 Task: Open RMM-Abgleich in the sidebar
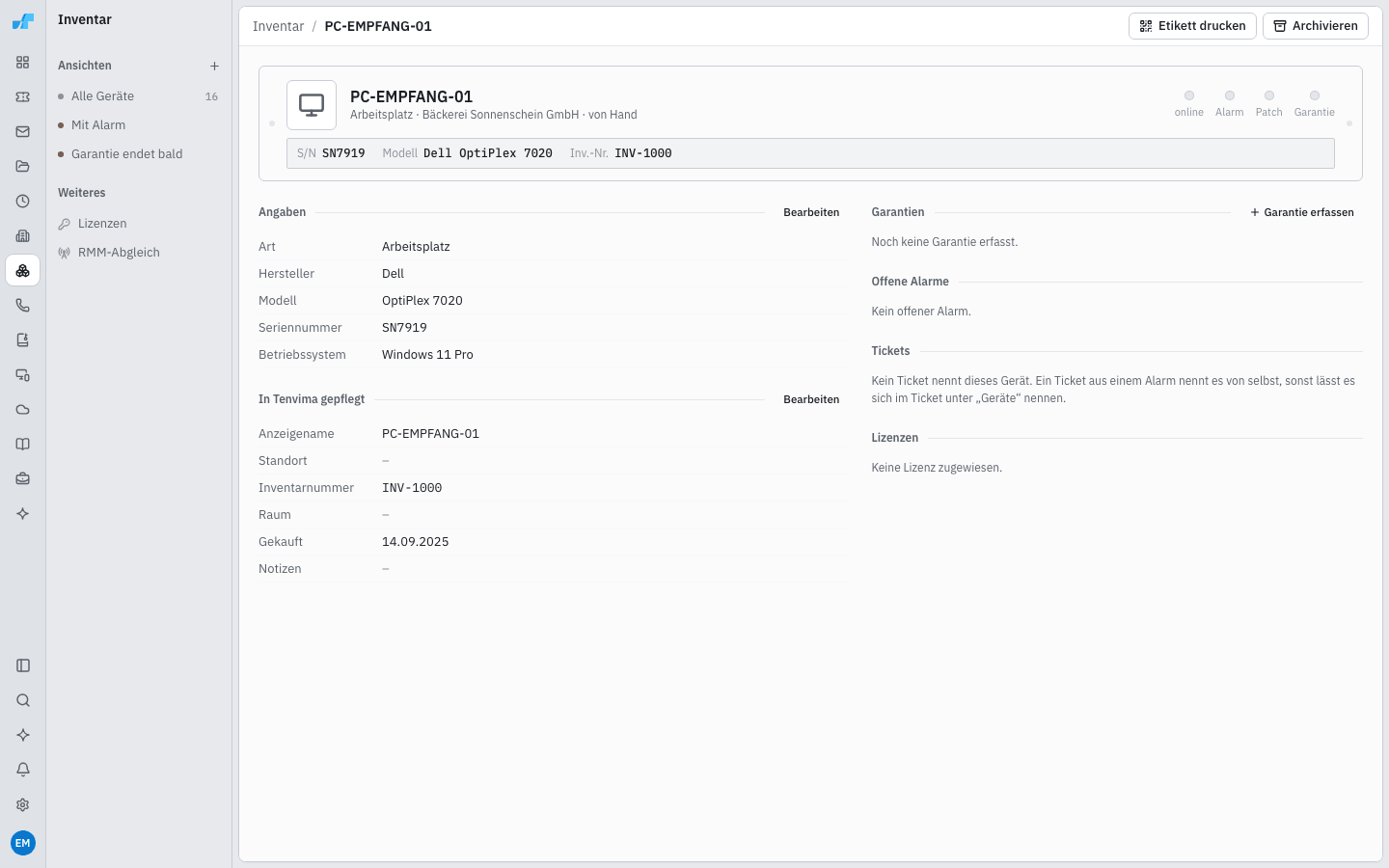139,253
